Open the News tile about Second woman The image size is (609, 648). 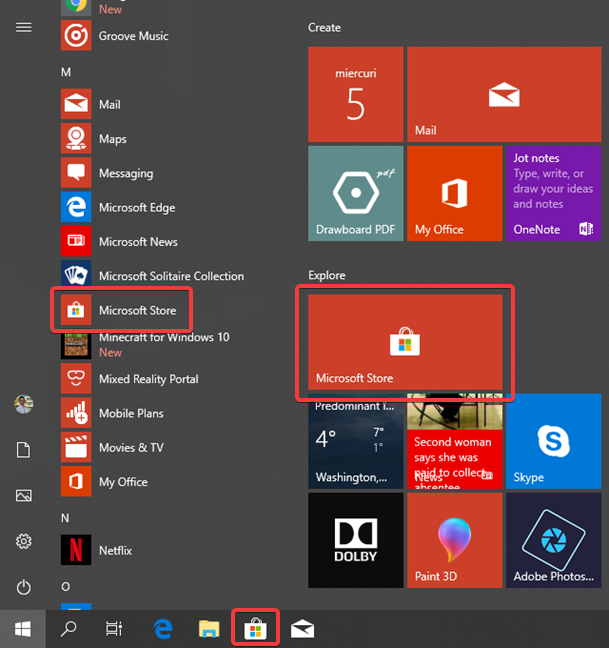pyautogui.click(x=454, y=441)
